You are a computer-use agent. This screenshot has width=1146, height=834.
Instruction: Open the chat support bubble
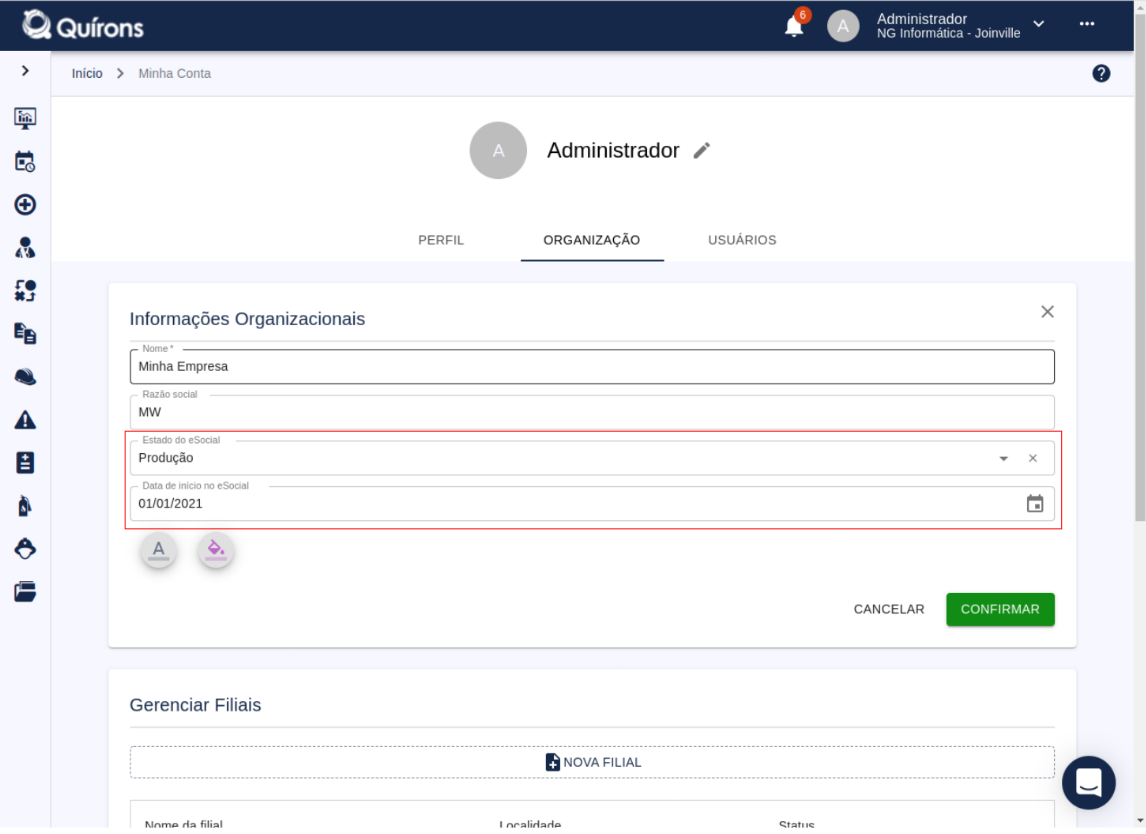1088,784
